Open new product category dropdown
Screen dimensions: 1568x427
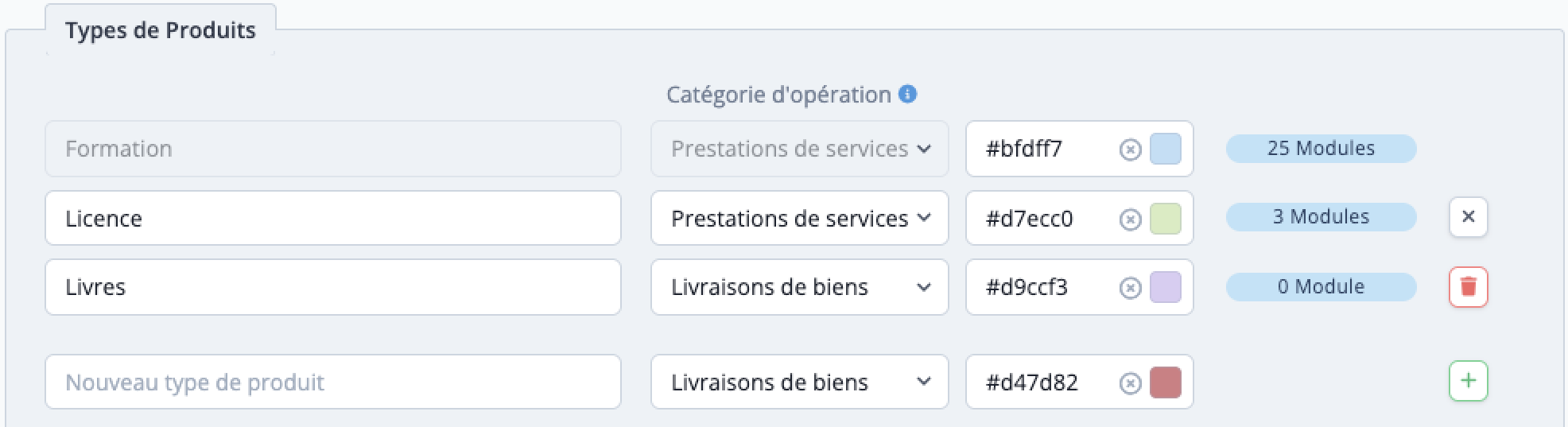click(x=799, y=382)
